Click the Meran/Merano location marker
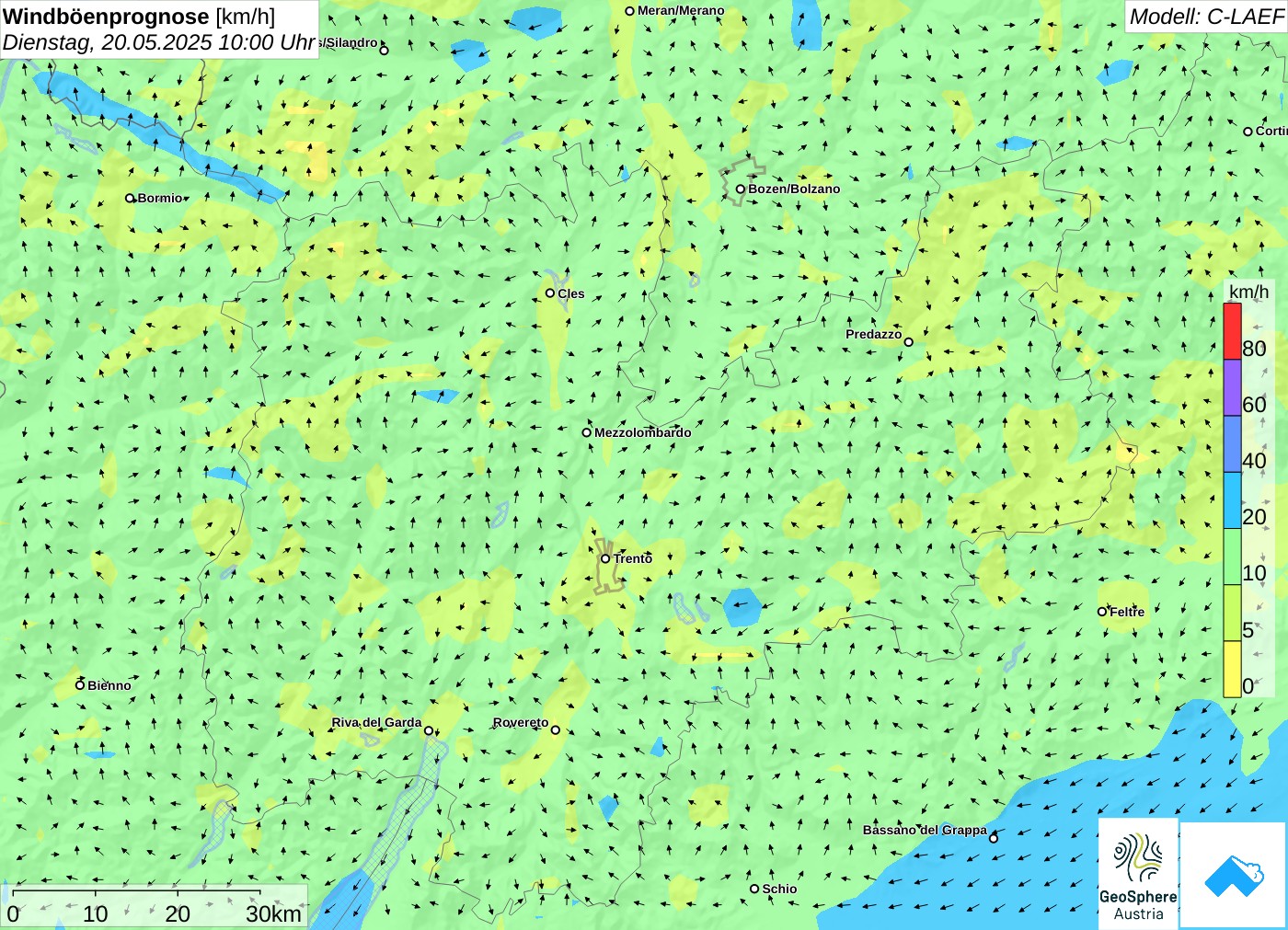The width and height of the screenshot is (1288, 930). 629,11
